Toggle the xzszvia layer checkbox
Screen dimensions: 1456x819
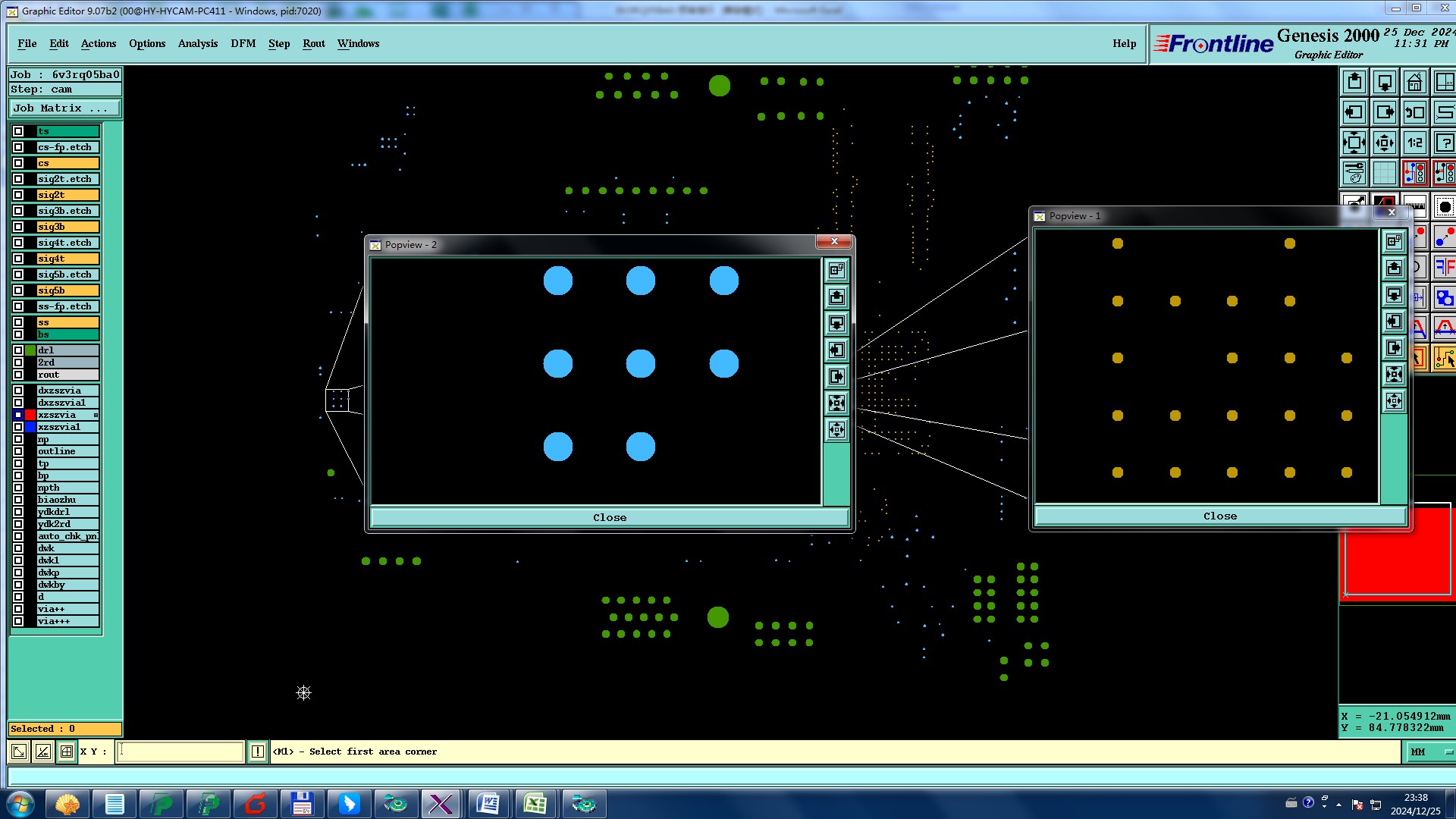(18, 415)
